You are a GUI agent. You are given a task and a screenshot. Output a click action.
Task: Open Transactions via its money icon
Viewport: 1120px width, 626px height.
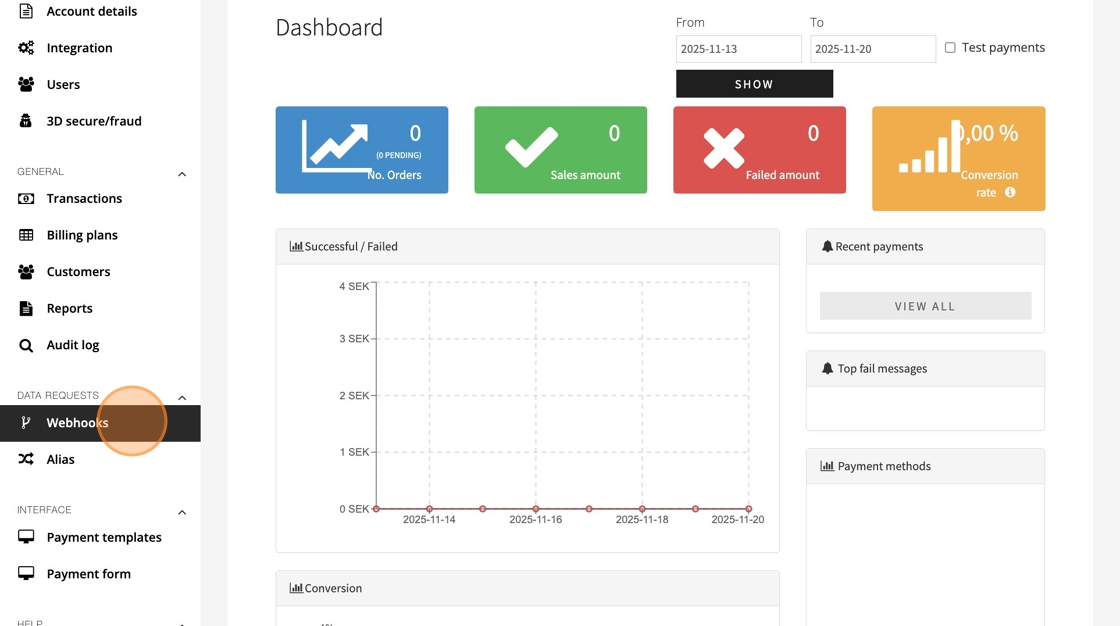[x=26, y=199]
